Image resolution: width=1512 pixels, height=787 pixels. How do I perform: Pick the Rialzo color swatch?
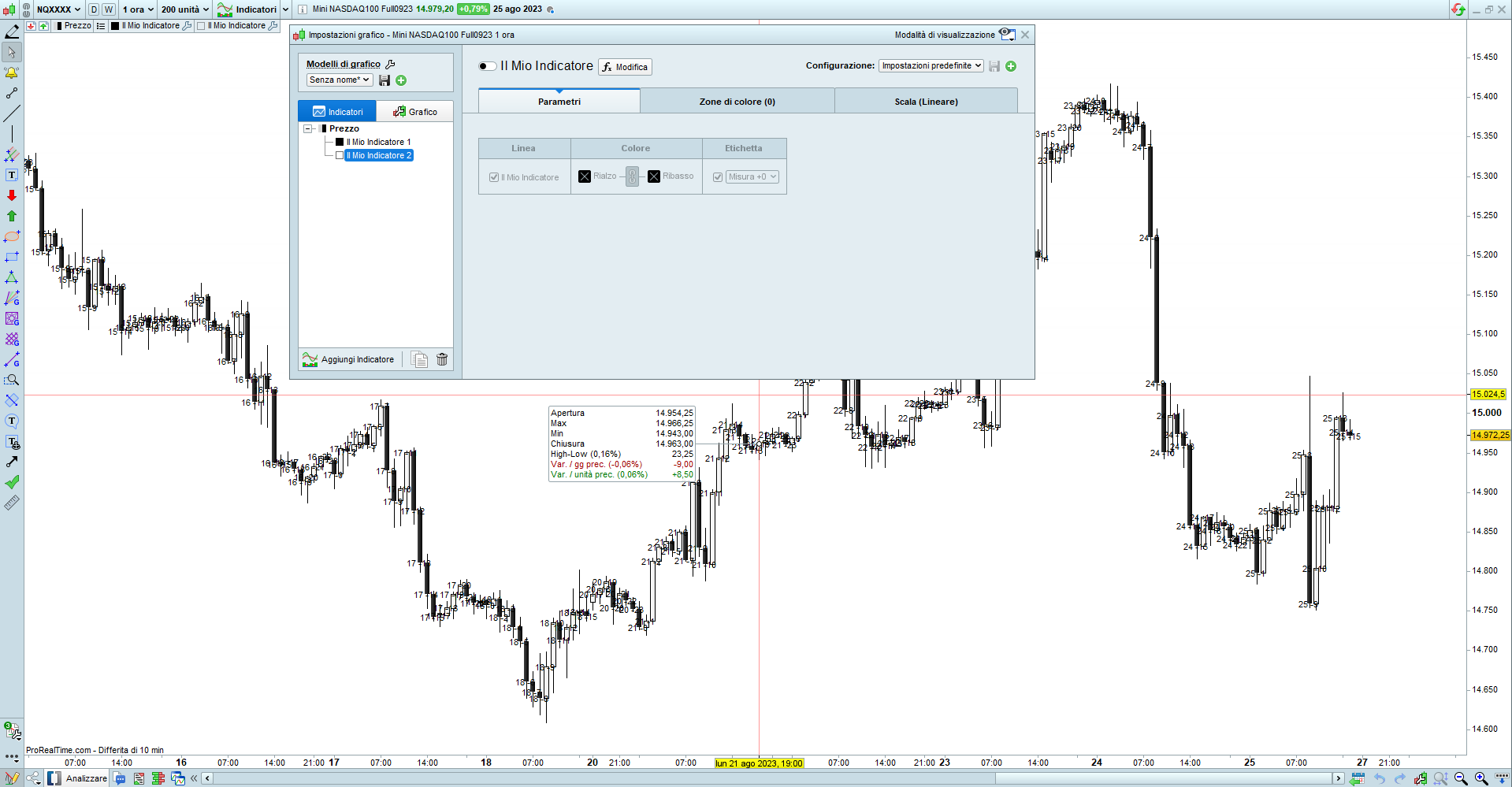(585, 176)
